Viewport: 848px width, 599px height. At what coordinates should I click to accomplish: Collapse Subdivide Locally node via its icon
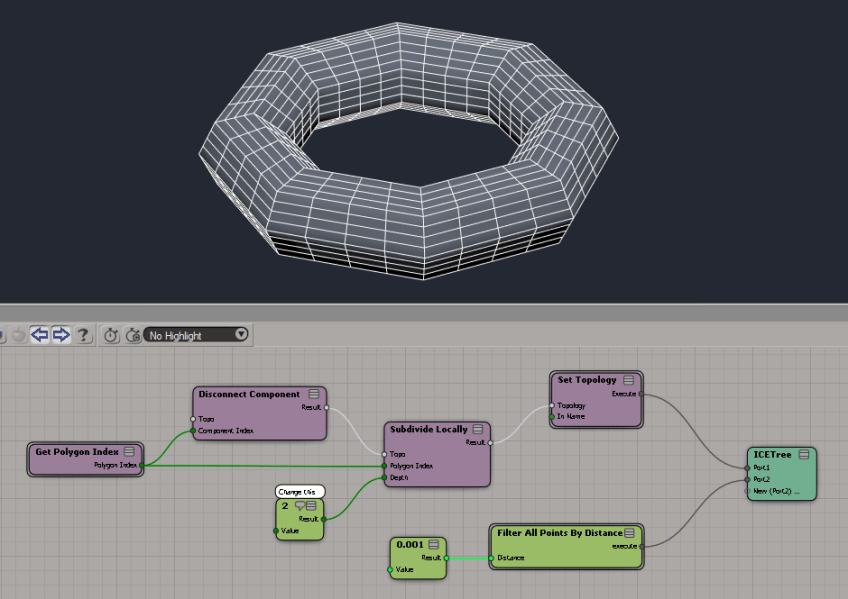[477, 429]
